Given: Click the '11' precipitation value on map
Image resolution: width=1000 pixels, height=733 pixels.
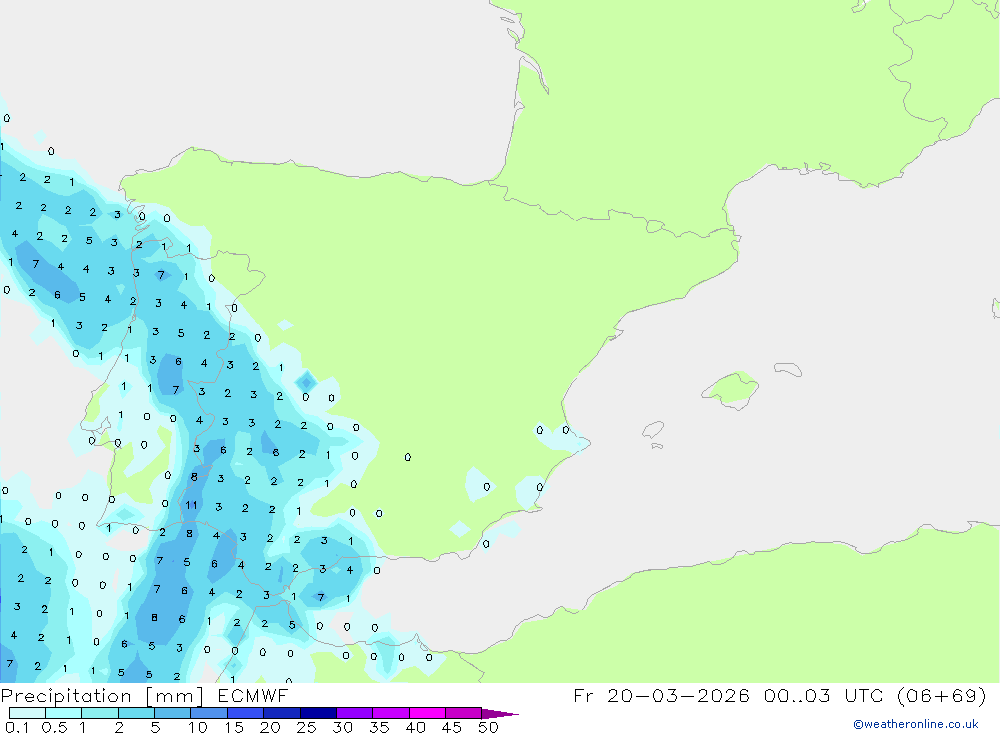Looking at the screenshot, I should tap(191, 505).
